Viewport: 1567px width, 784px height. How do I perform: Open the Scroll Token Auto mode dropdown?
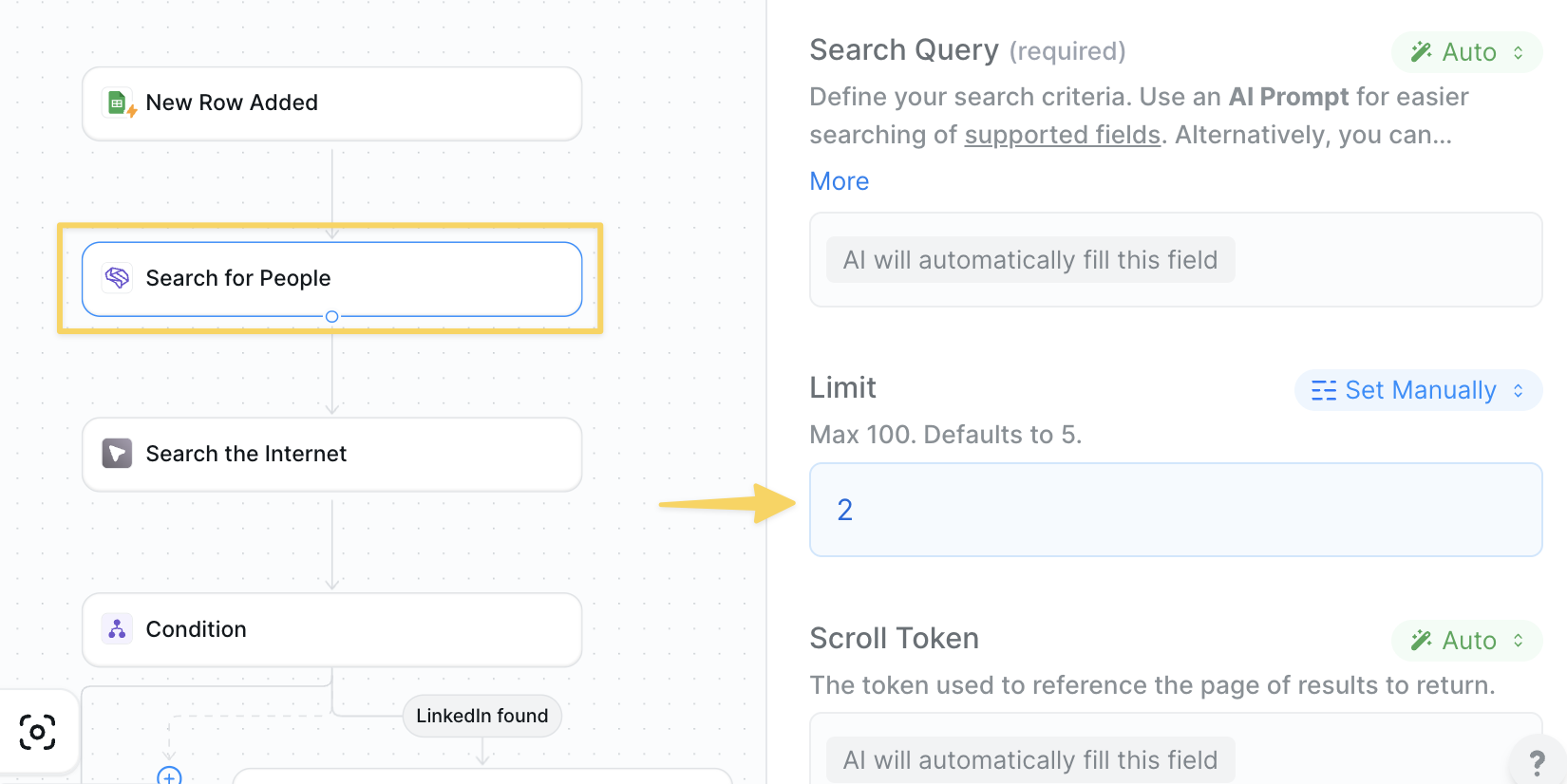pyautogui.click(x=1467, y=641)
